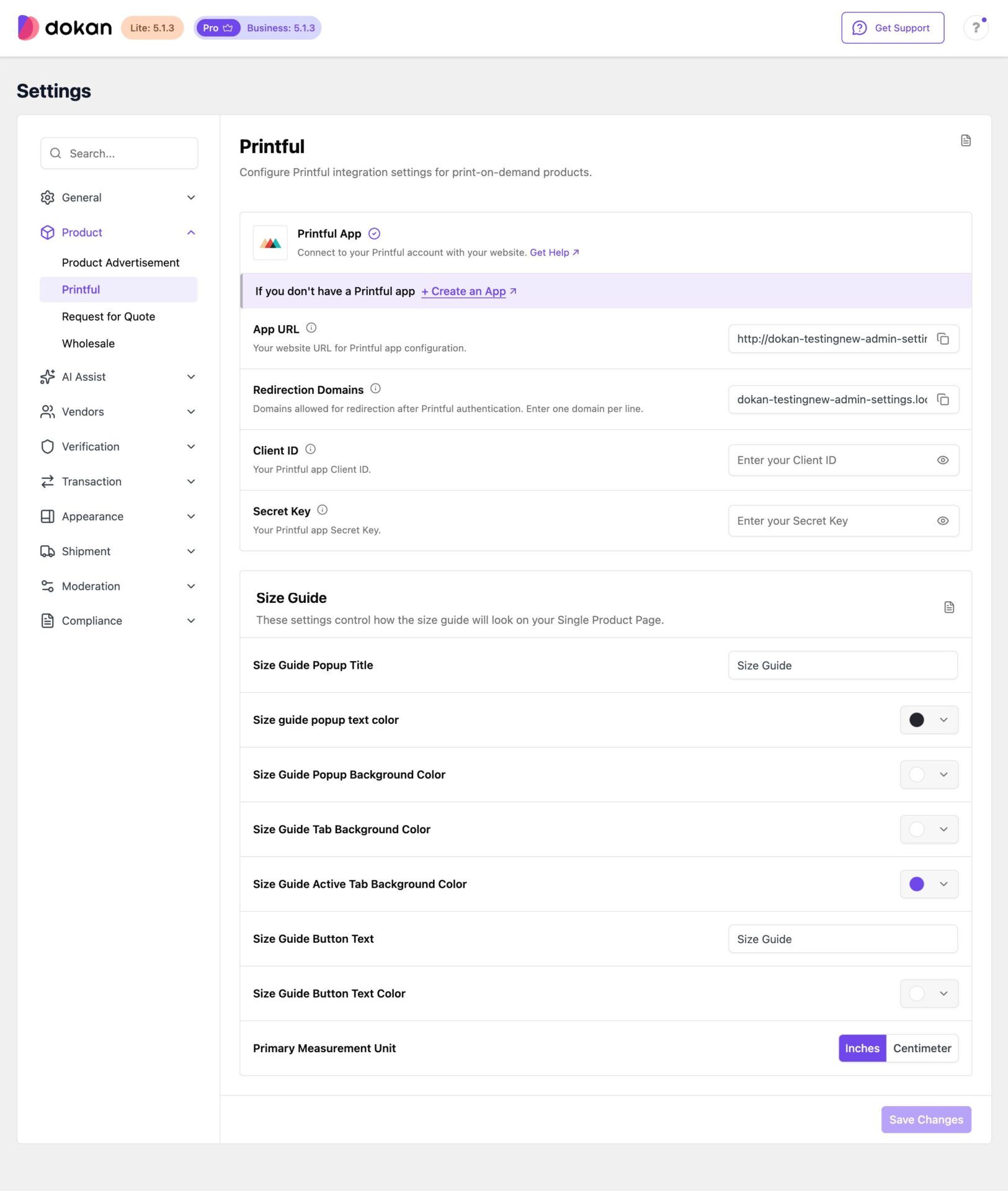Copy the Redirection Domains value
1008x1191 pixels.
point(943,399)
